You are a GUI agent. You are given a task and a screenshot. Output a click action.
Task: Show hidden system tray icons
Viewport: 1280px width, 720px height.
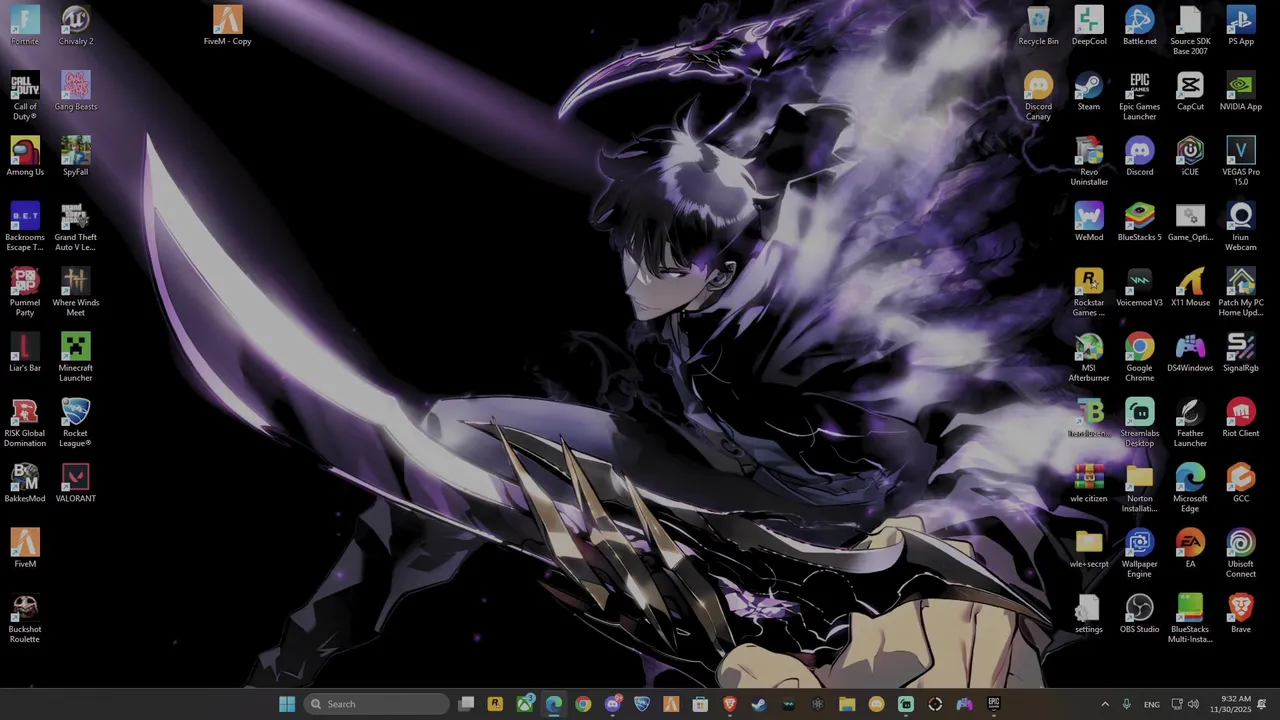[1105, 704]
